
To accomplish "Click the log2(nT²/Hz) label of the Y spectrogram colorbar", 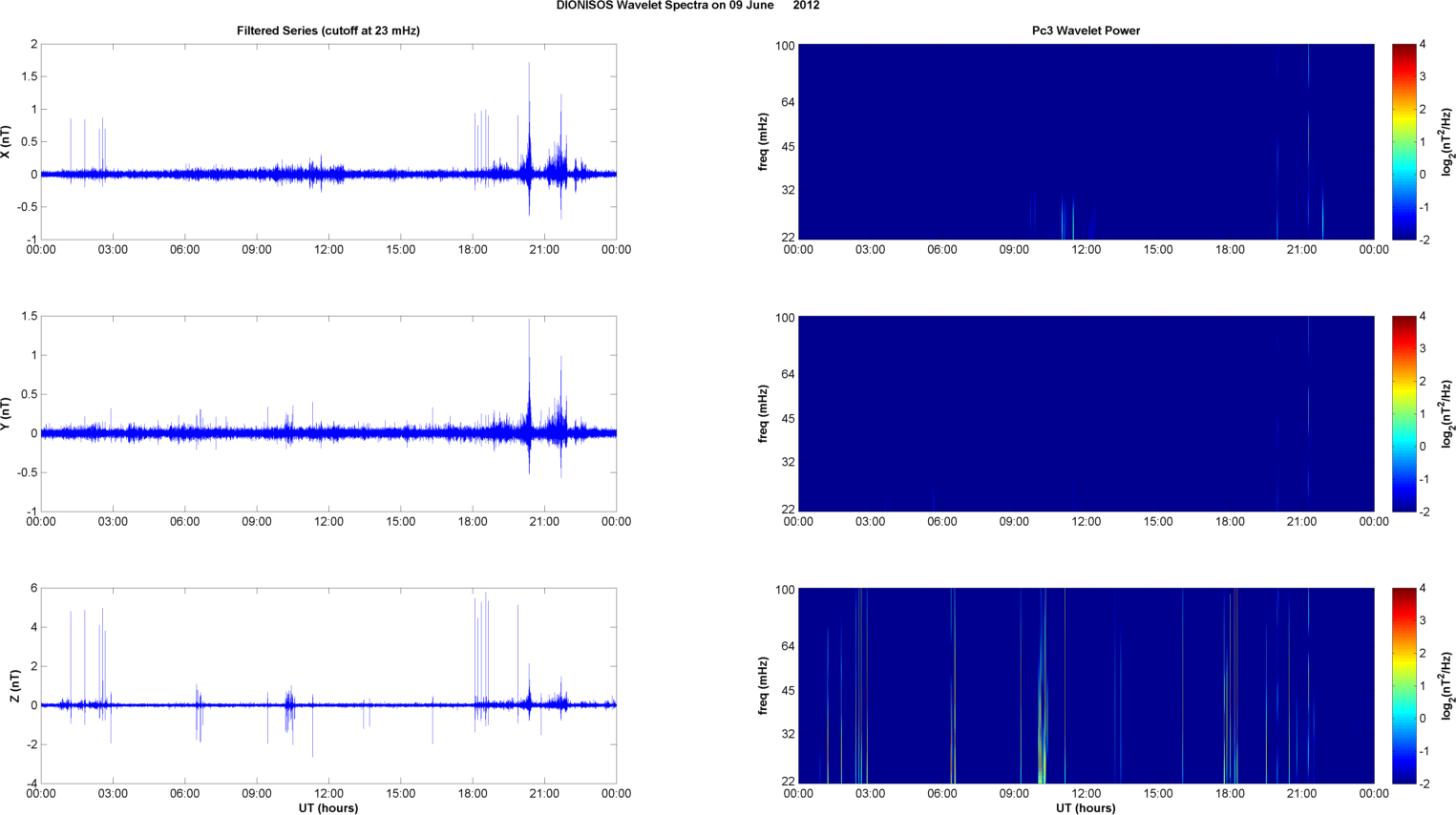I will tap(1447, 414).
